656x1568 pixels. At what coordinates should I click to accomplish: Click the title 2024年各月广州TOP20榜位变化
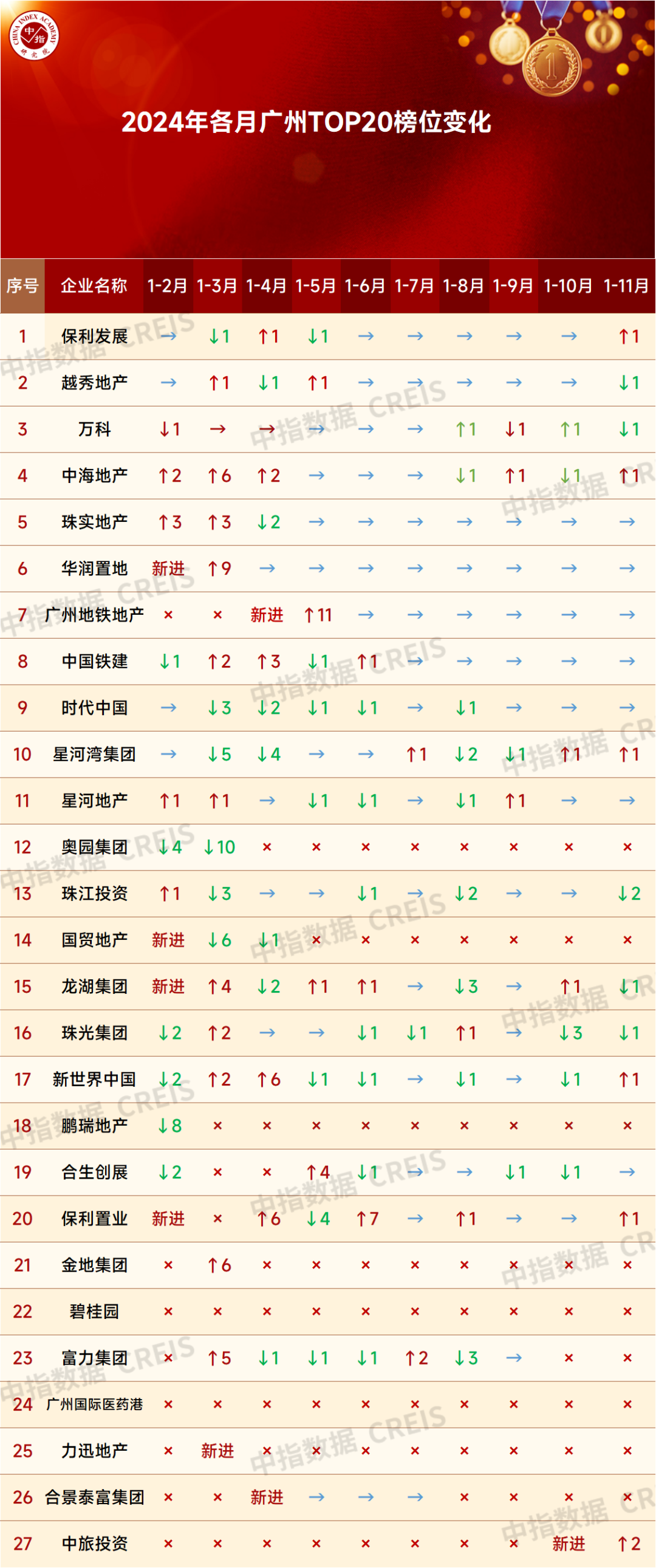(306, 122)
